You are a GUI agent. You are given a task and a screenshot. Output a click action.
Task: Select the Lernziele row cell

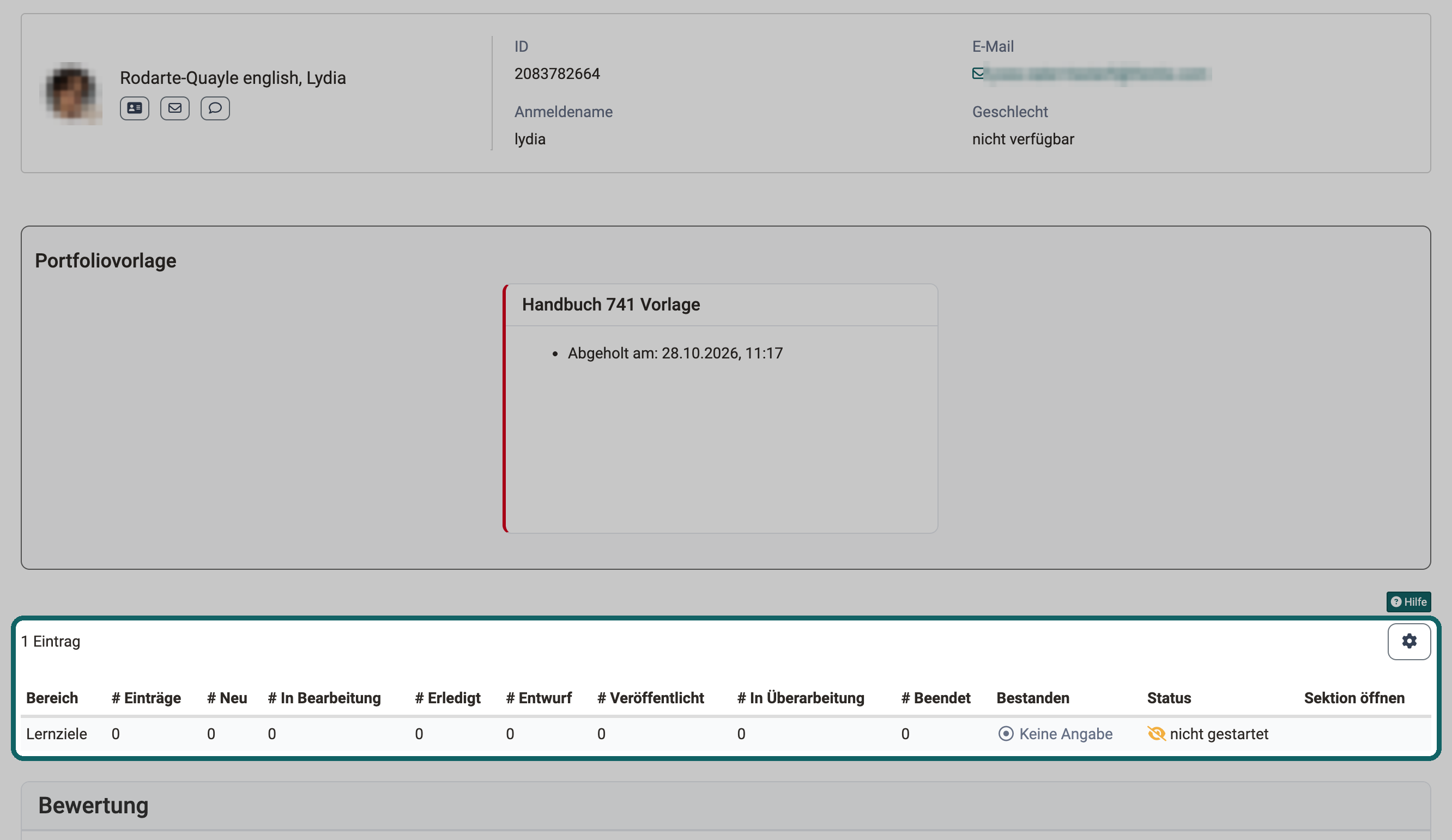click(57, 733)
